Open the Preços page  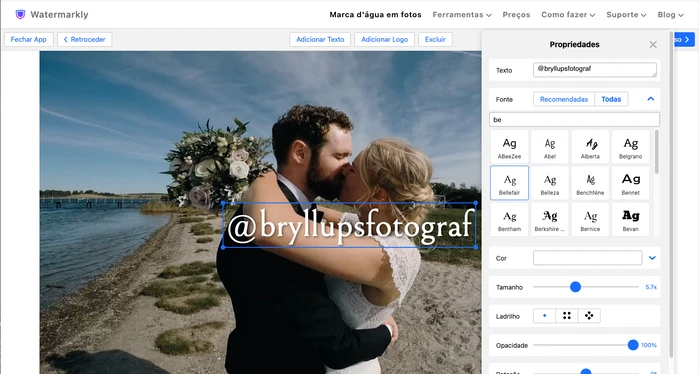516,15
